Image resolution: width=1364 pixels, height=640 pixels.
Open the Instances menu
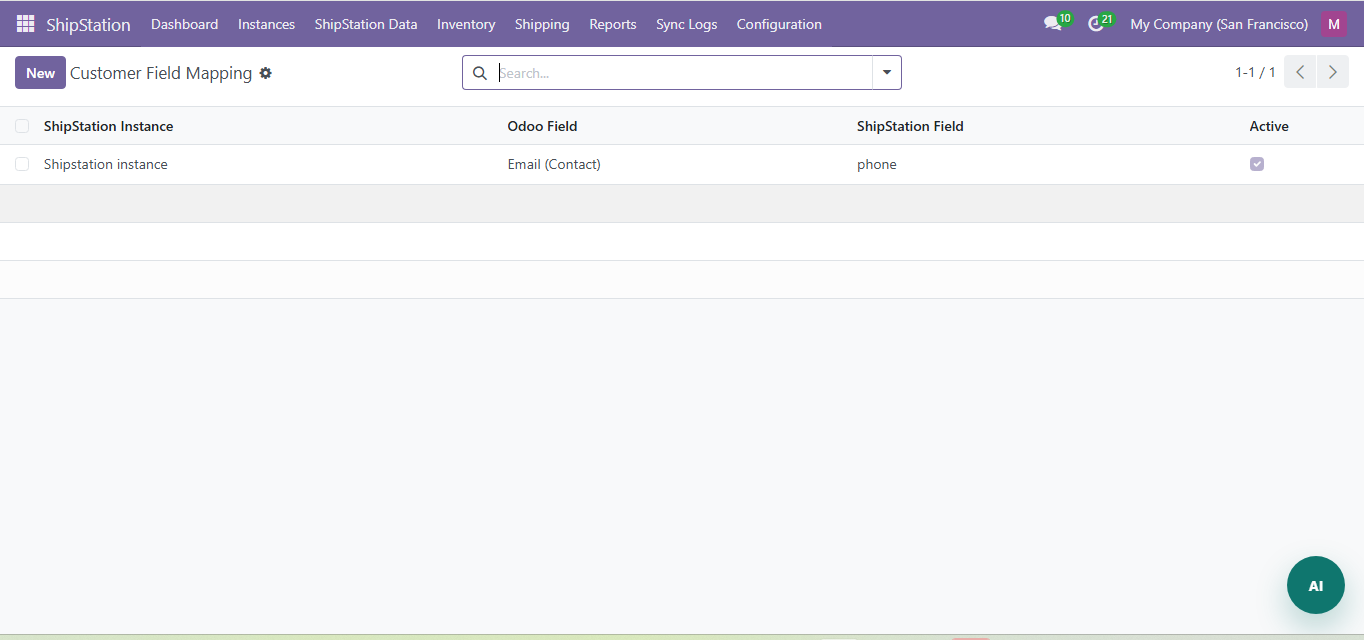(266, 24)
